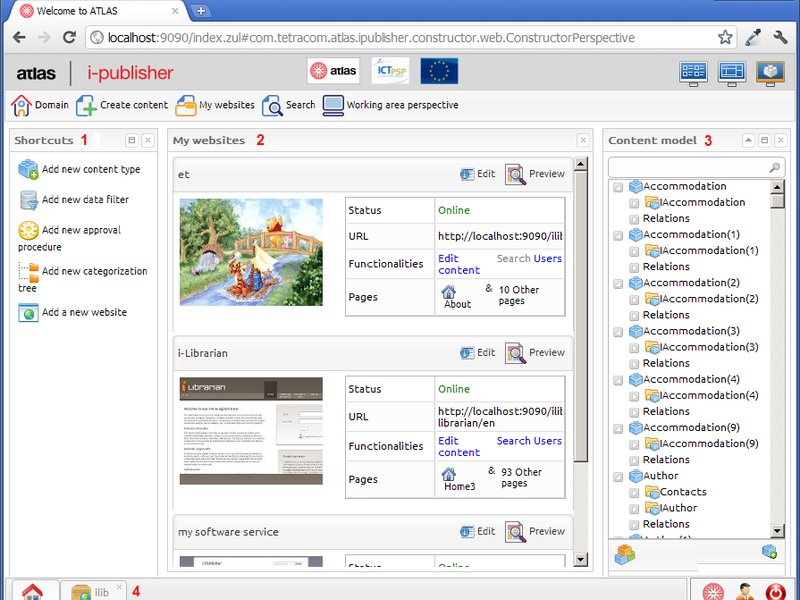Select the orange-highlighted monitor icon with cube
Viewport: 800px width, 600px height.
pyautogui.click(x=770, y=72)
